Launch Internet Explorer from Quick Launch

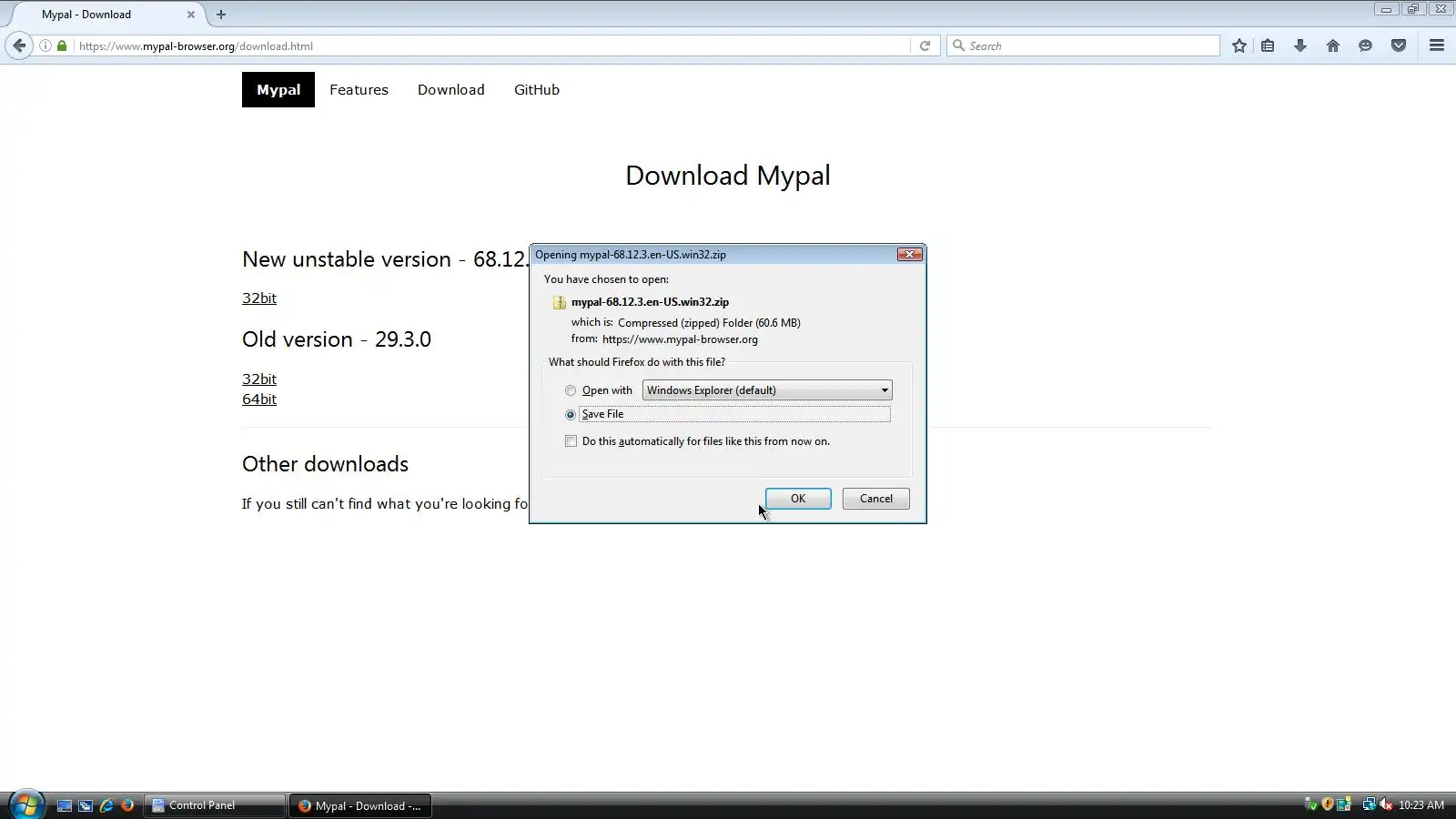point(106,805)
